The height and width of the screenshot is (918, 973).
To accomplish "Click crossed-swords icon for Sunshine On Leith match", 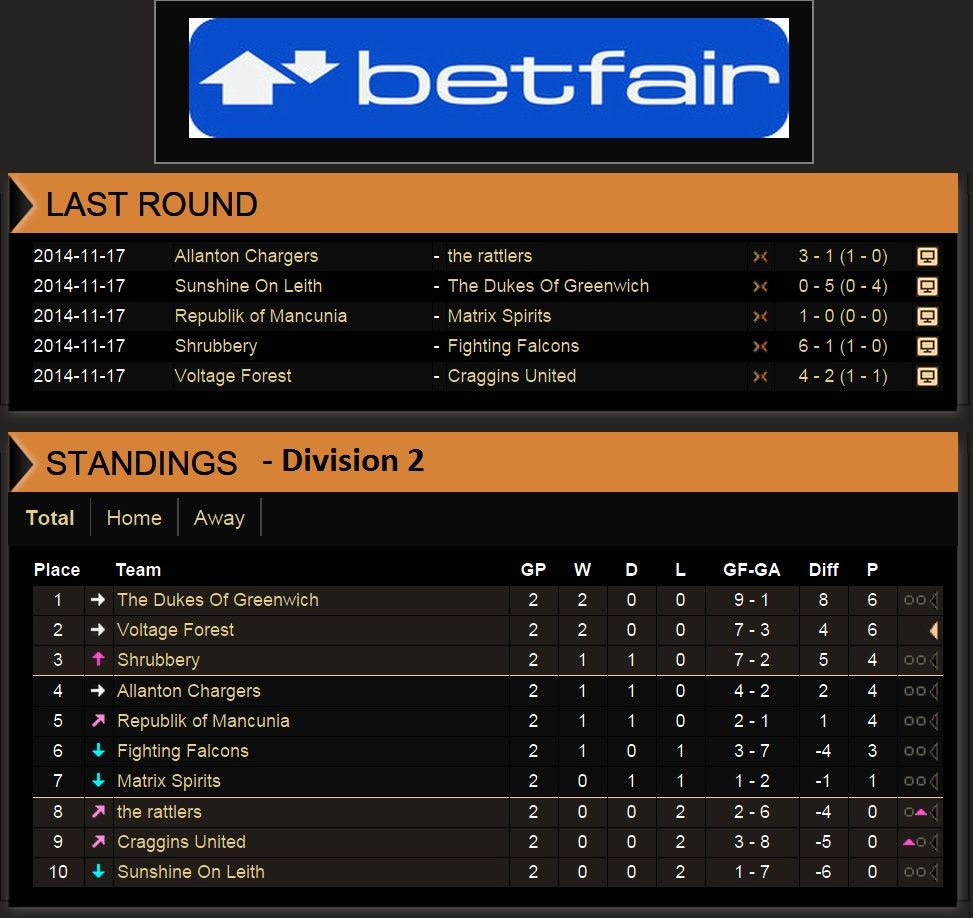I will (760, 286).
